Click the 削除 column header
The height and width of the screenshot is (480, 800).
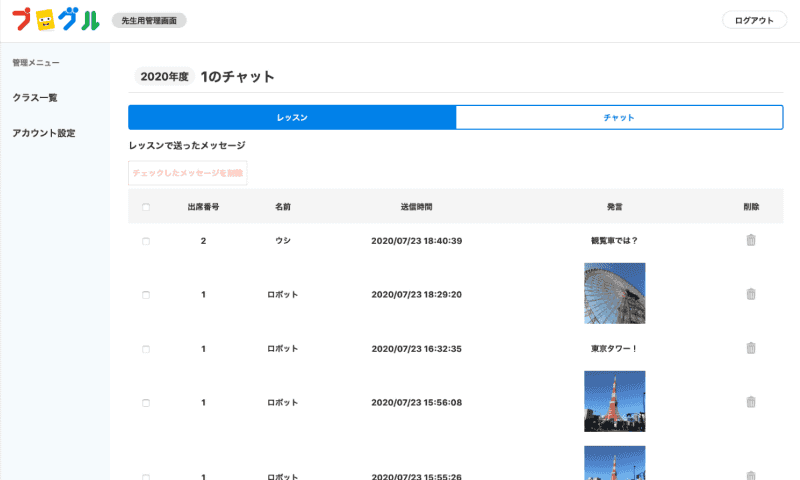coord(751,207)
